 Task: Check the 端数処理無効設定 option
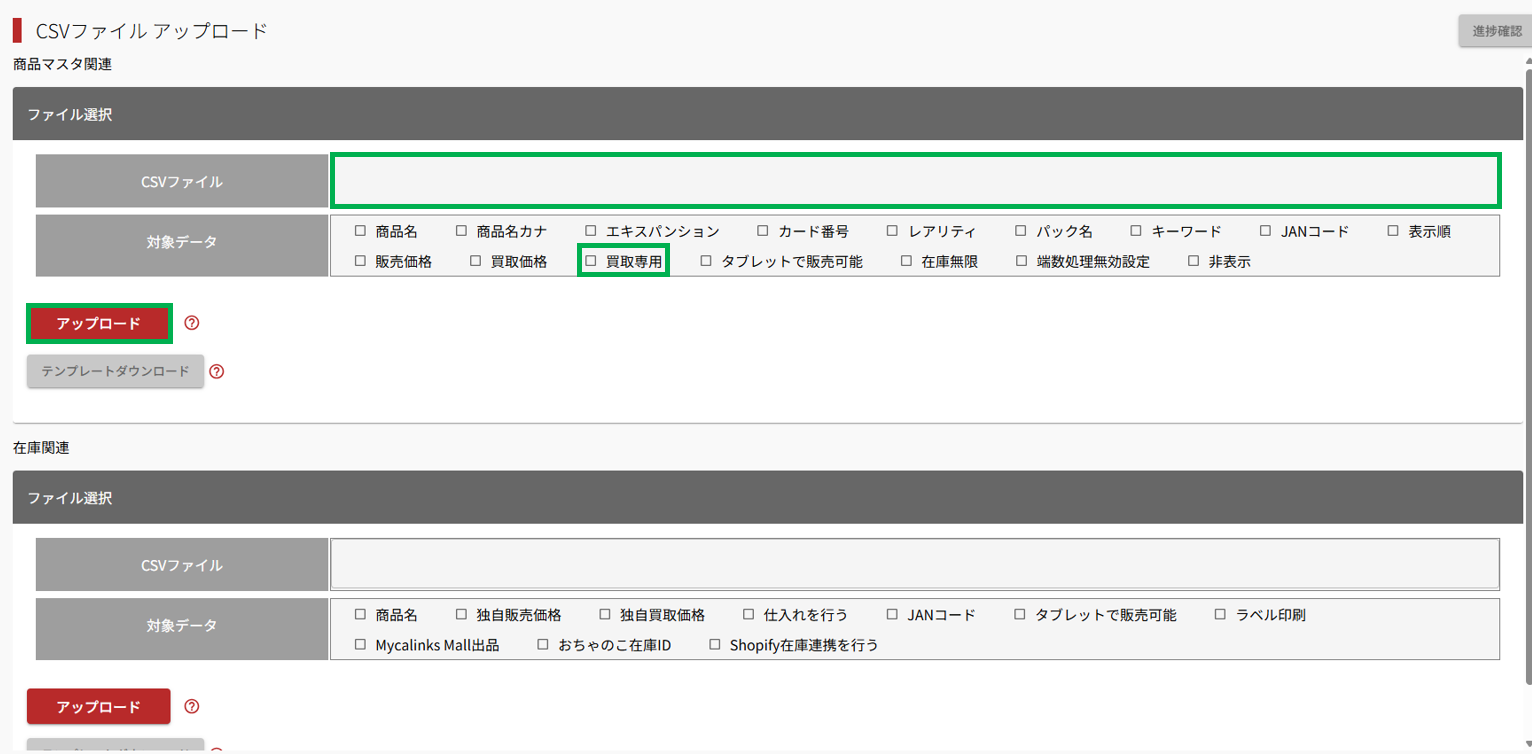point(1022,262)
